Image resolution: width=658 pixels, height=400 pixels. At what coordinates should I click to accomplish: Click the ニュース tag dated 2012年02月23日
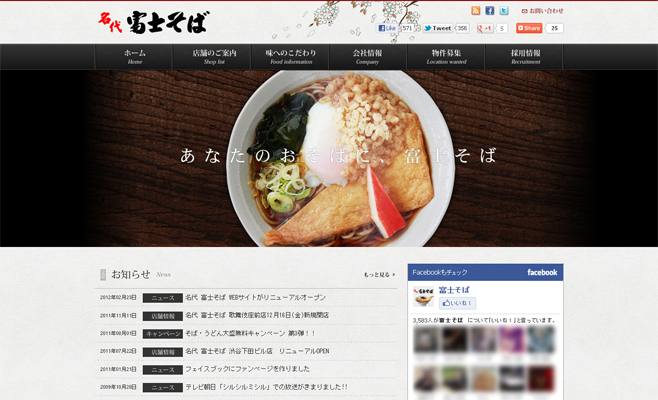[162, 298]
